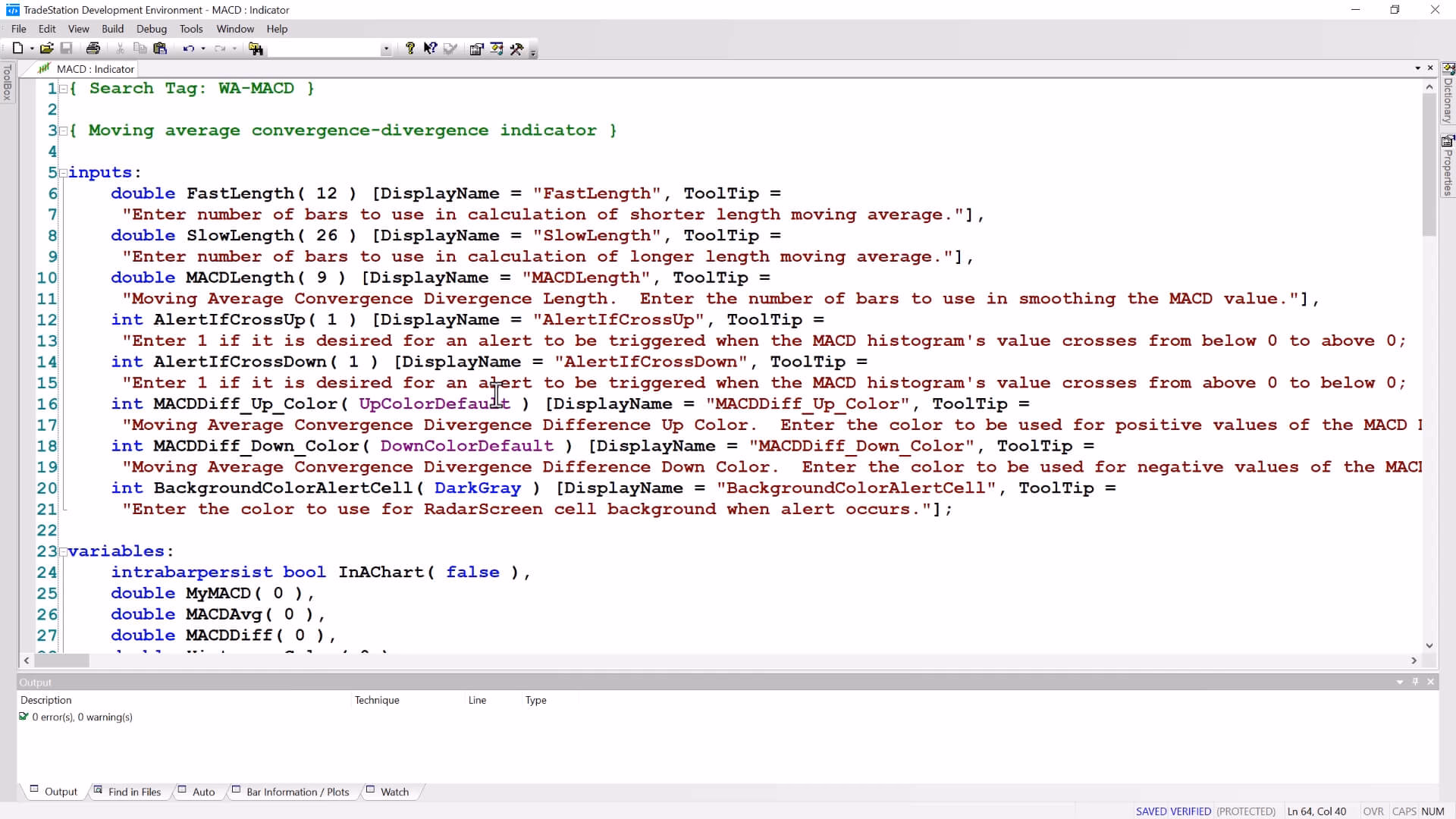Paste from the clipboard

161,48
